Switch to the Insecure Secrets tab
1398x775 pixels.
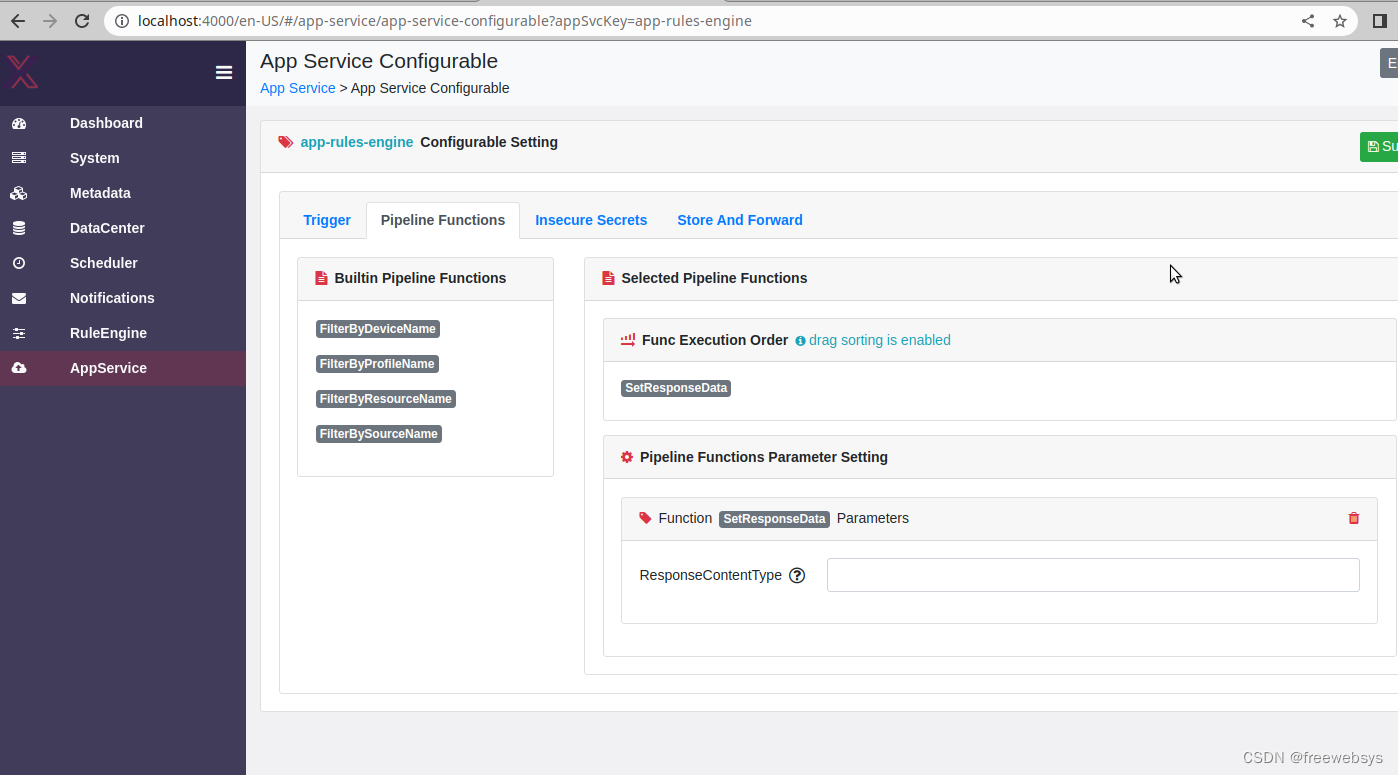pyautogui.click(x=591, y=220)
